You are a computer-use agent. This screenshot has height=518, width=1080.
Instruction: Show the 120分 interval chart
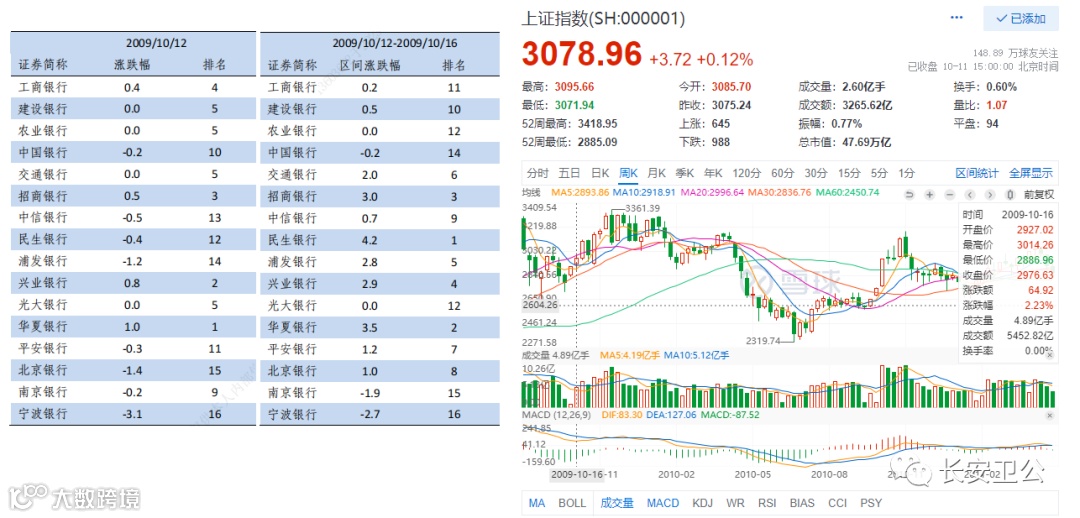click(x=746, y=173)
